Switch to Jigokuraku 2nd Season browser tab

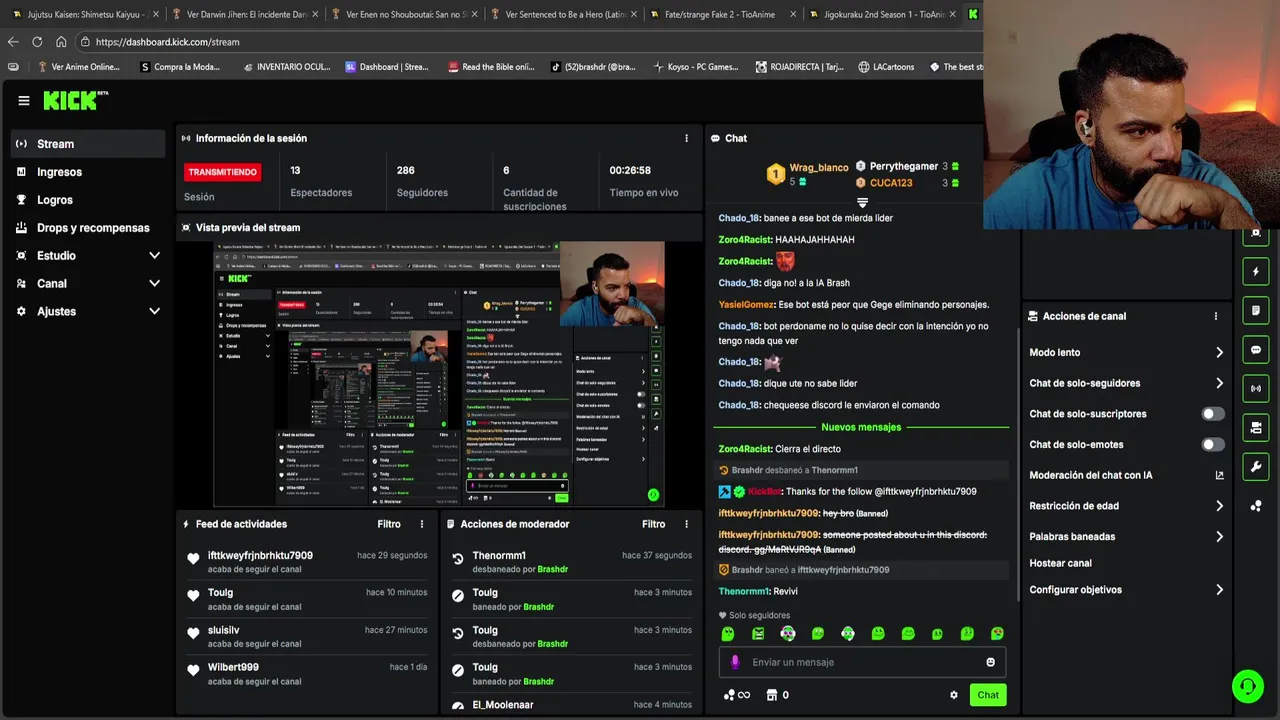(882, 14)
